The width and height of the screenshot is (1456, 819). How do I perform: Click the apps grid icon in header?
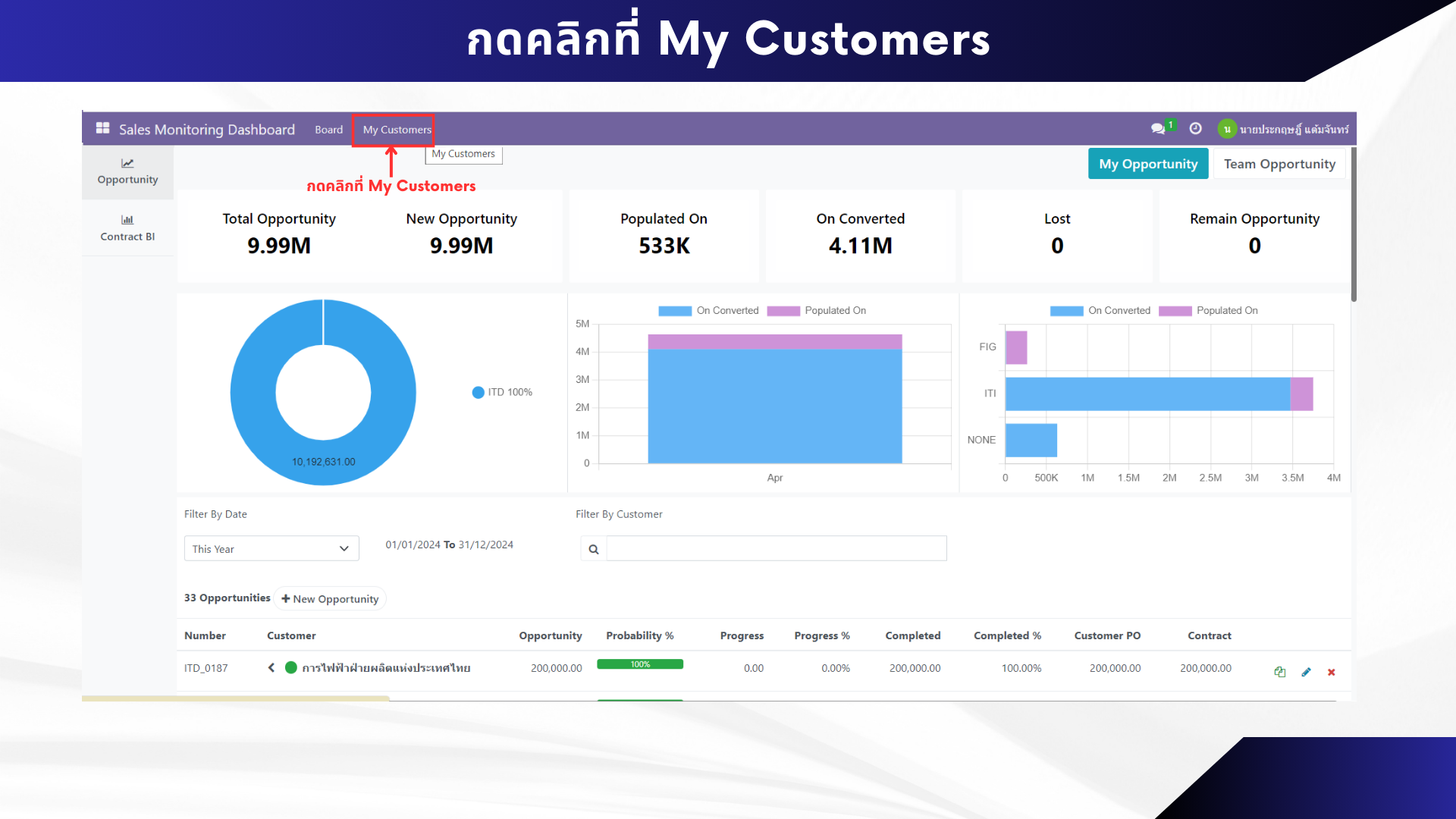pyautogui.click(x=102, y=128)
